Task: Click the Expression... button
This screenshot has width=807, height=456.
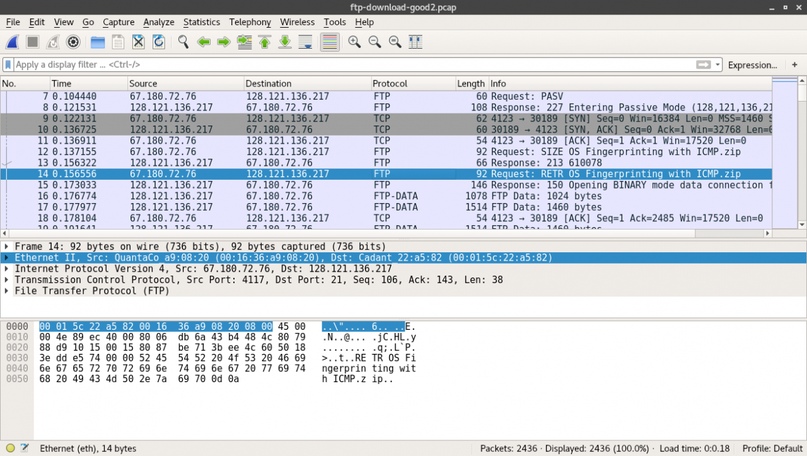Action: tap(752, 65)
